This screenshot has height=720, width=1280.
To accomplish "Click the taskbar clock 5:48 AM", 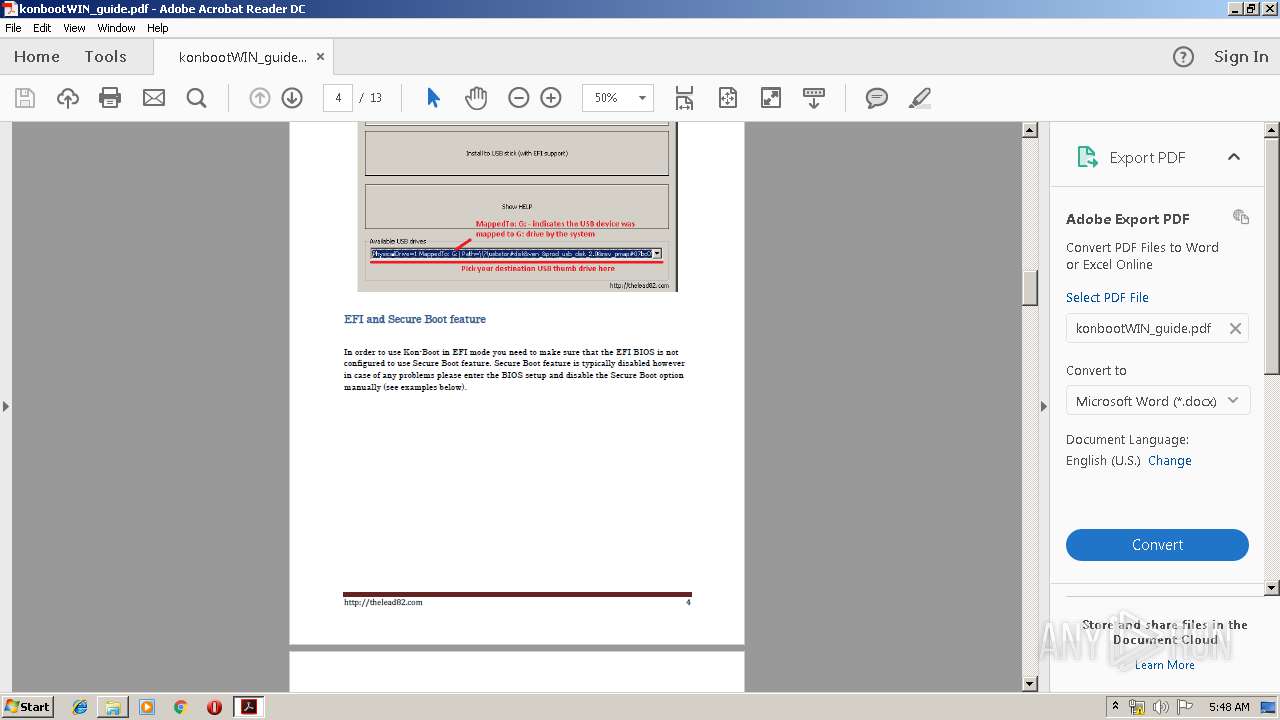I will pos(1229,707).
